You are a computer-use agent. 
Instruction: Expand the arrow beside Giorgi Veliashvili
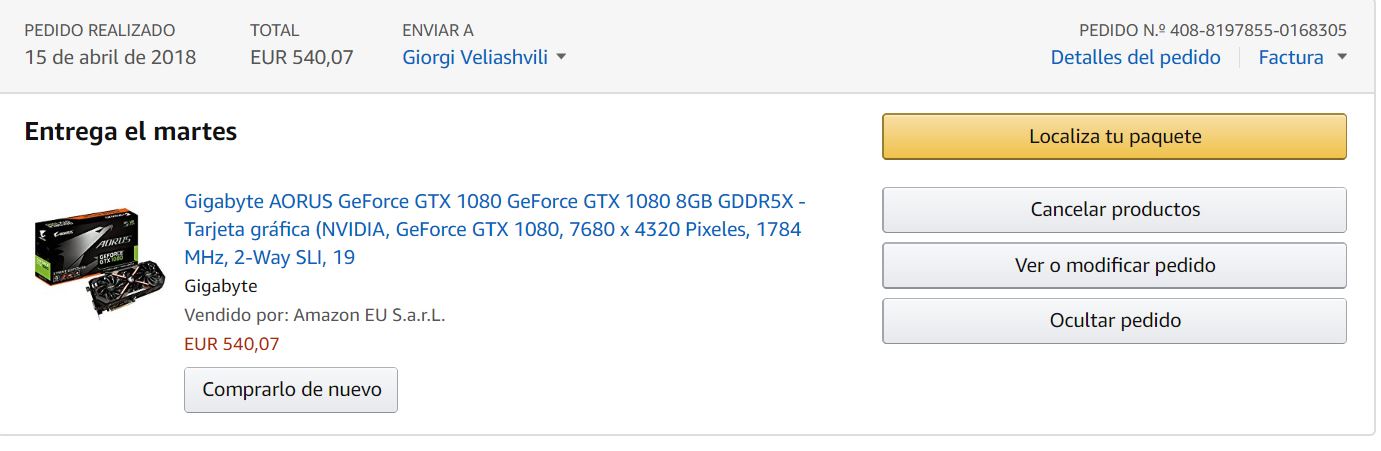pos(561,57)
